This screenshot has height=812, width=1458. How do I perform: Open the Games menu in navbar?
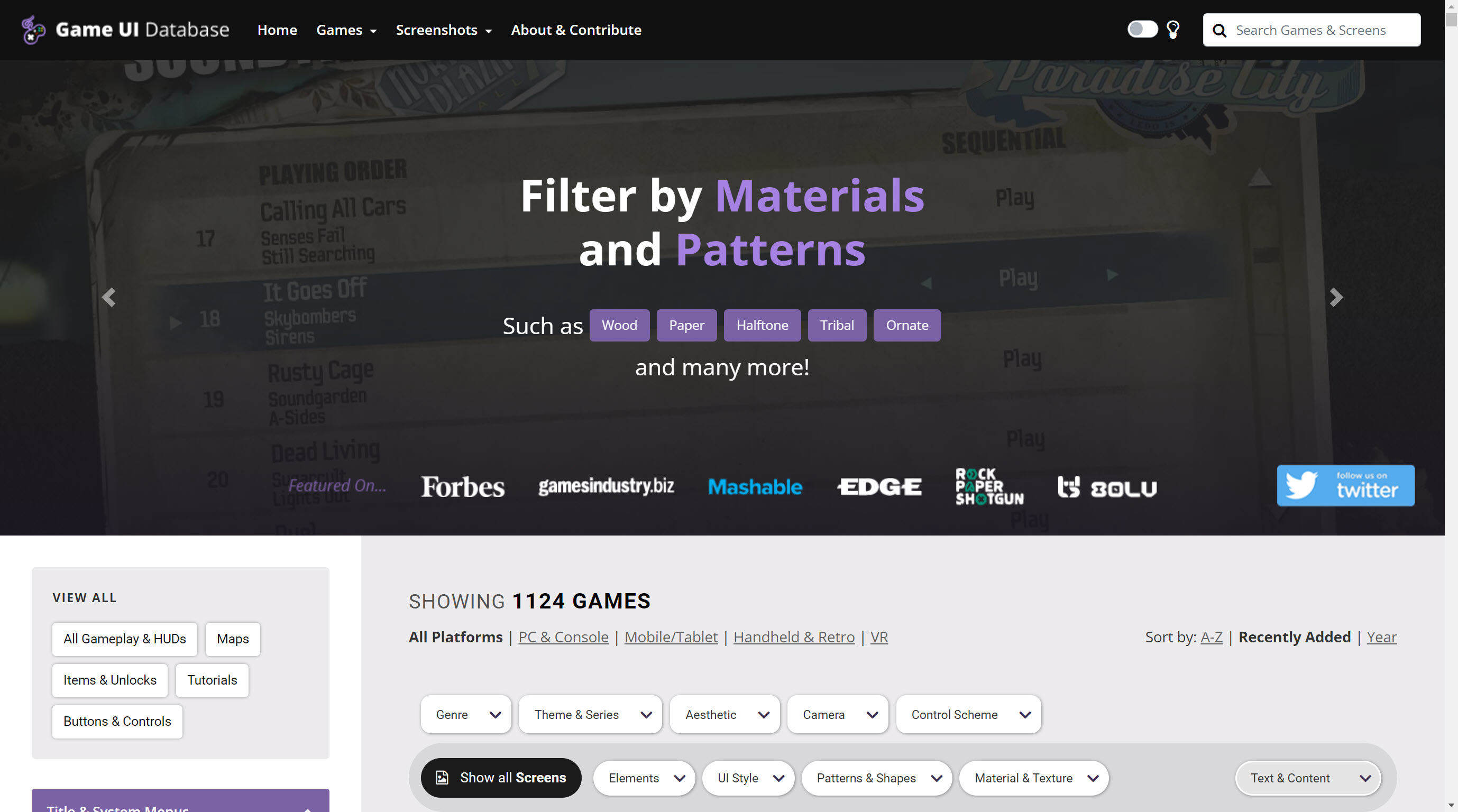click(x=346, y=30)
